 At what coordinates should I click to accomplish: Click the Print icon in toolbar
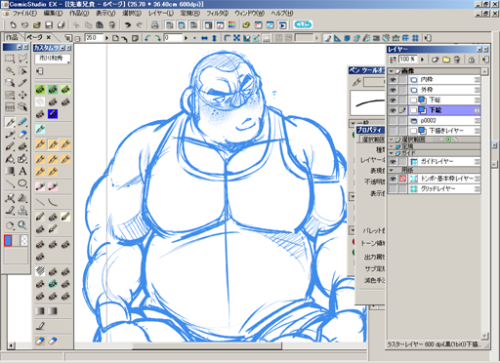tap(154, 25)
